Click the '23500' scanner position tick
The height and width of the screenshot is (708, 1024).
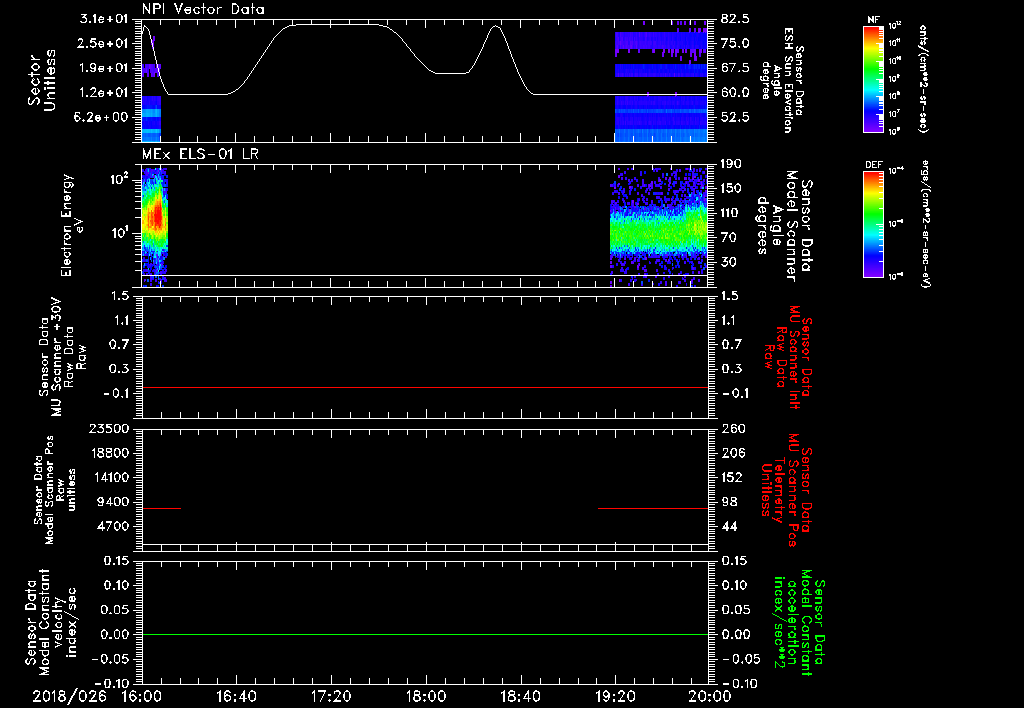click(x=109, y=428)
